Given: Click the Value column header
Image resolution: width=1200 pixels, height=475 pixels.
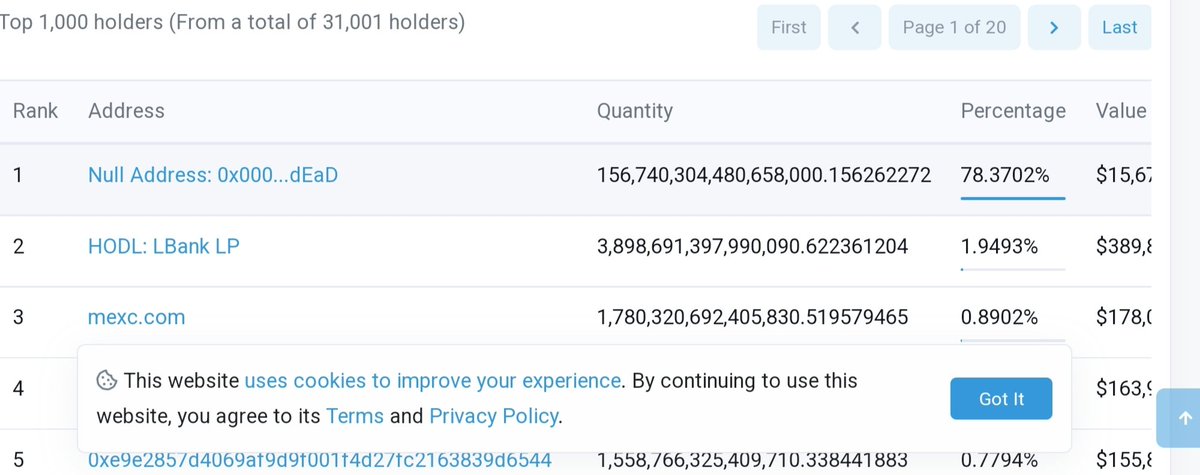Looking at the screenshot, I should 1121,111.
